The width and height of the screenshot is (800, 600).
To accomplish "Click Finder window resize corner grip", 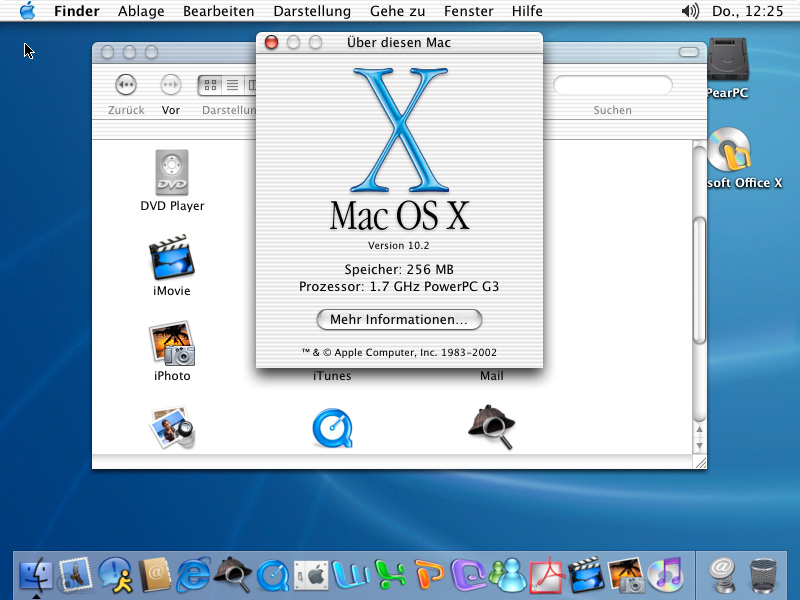I will point(701,463).
